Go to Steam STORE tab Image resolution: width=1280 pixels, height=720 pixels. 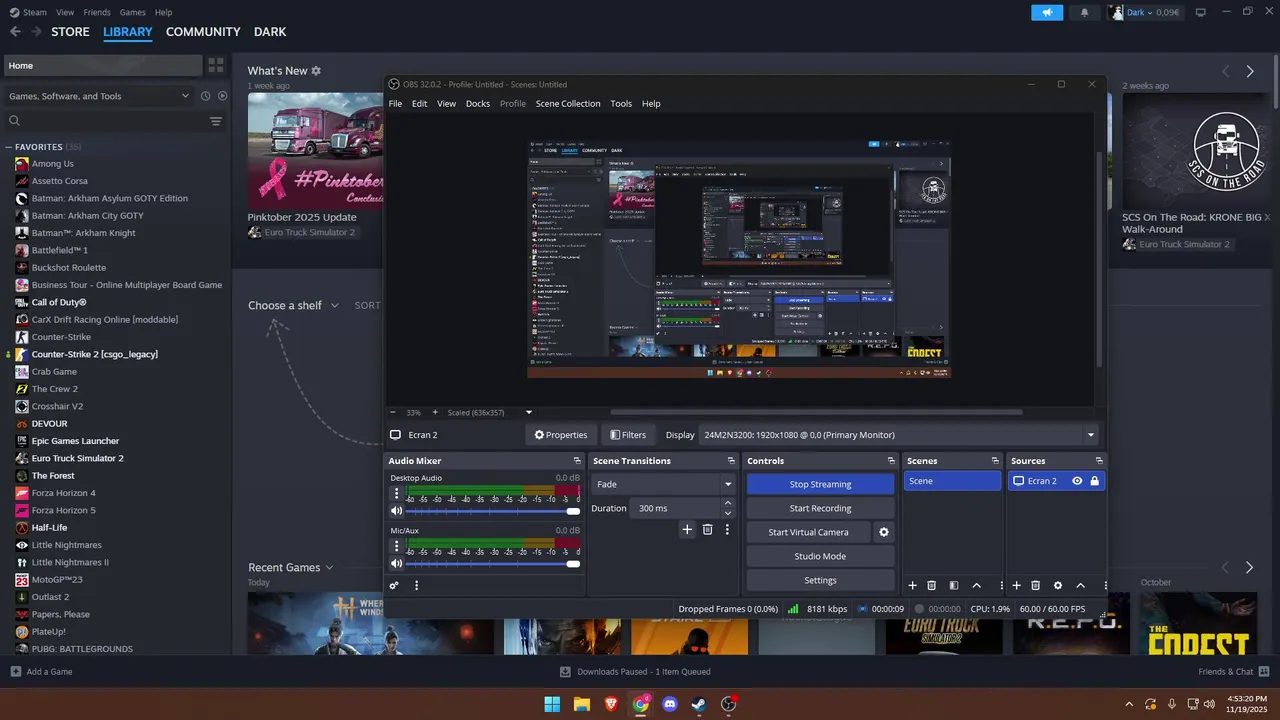click(x=70, y=32)
